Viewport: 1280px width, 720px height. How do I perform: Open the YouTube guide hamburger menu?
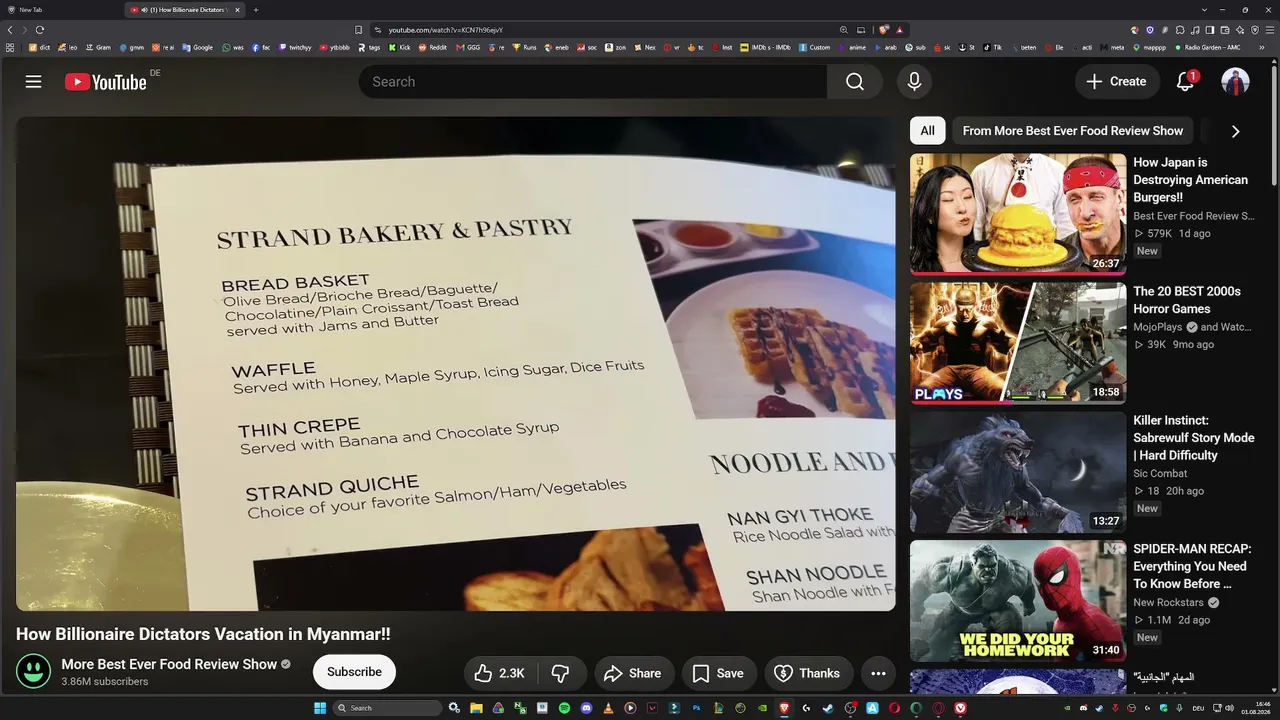point(34,82)
